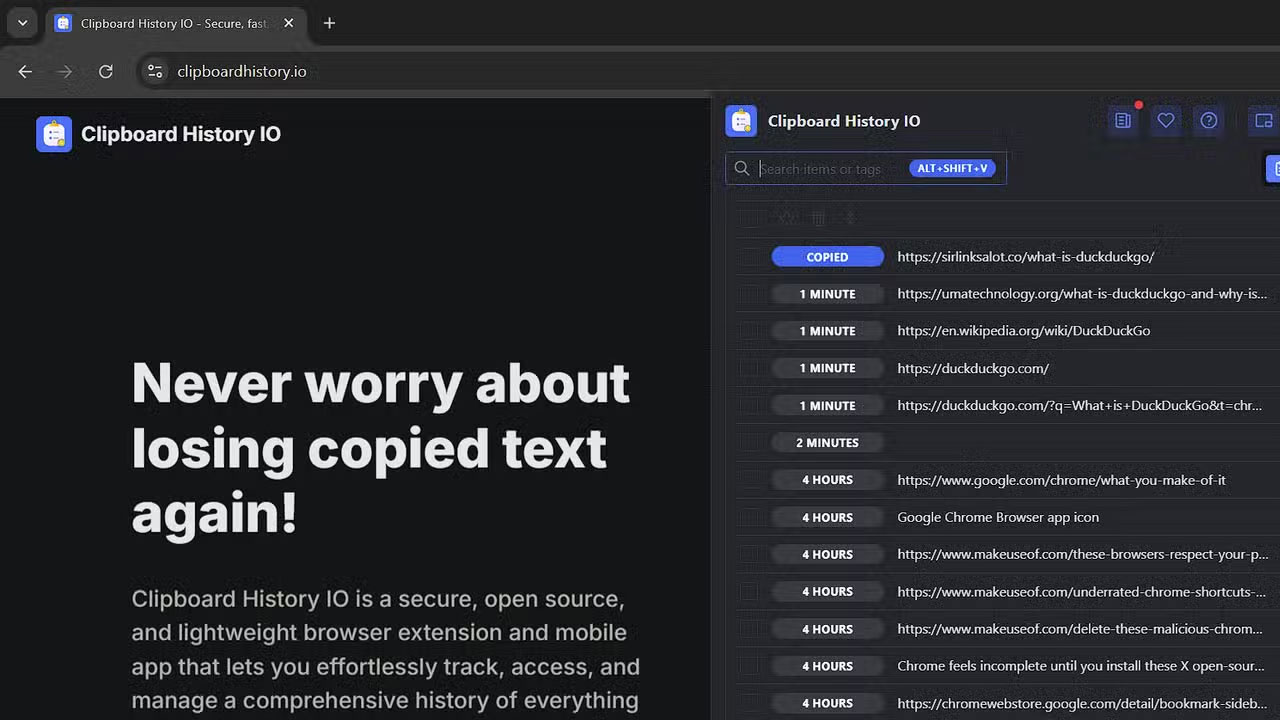Reload the current page
Image resolution: width=1280 pixels, height=720 pixels.
click(106, 71)
